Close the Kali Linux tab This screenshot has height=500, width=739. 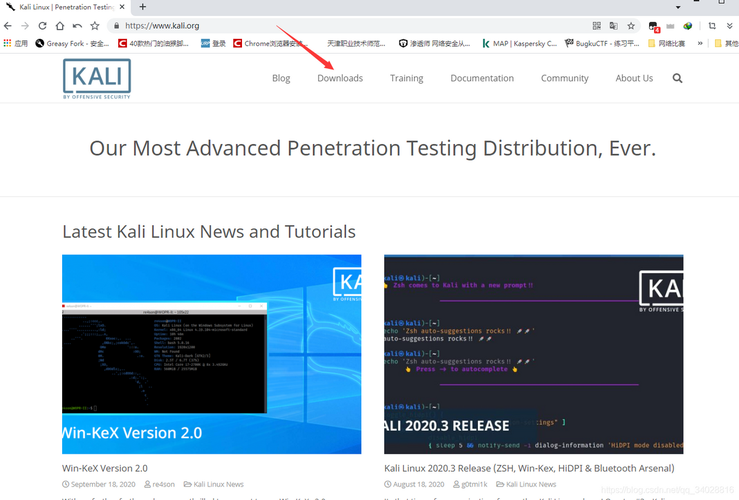122,7
